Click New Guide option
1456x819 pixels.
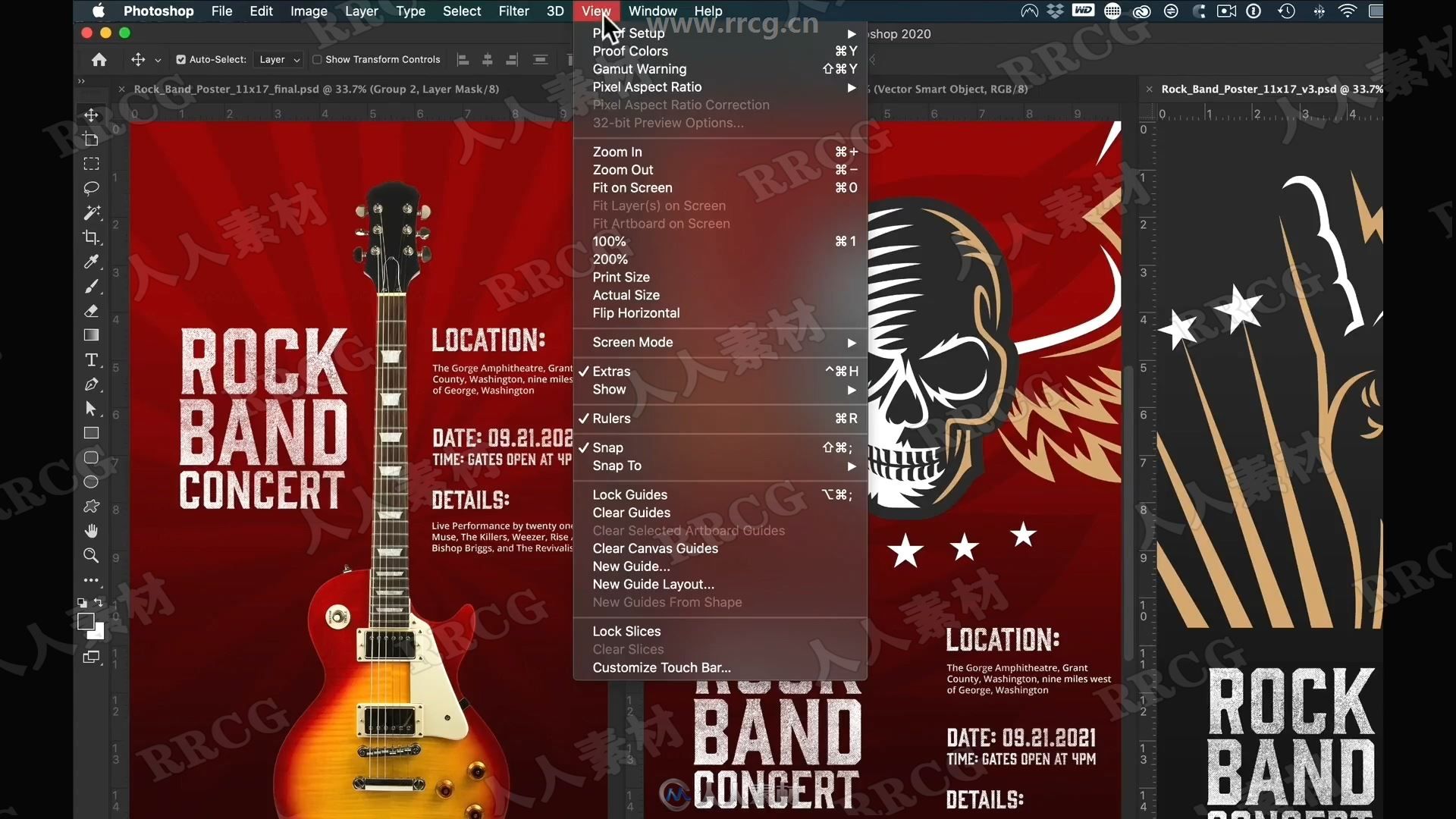click(x=631, y=566)
